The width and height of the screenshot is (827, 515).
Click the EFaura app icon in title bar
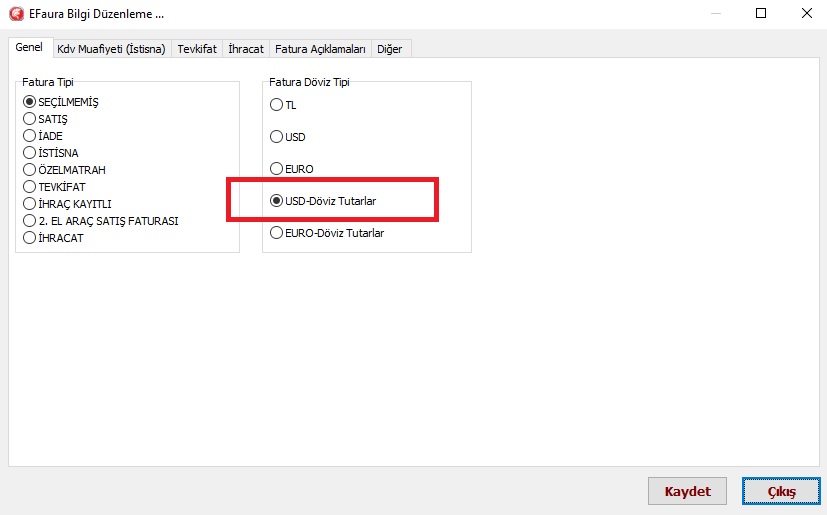click(x=15, y=14)
